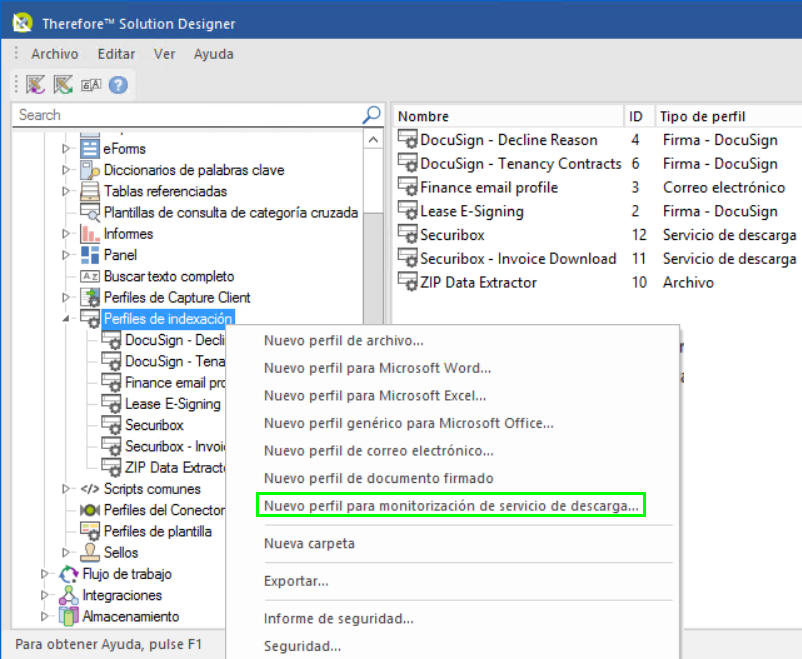Viewport: 802px width, 659px height.
Task: Collapse the Perfiles de indexación node
Action: coord(65,319)
